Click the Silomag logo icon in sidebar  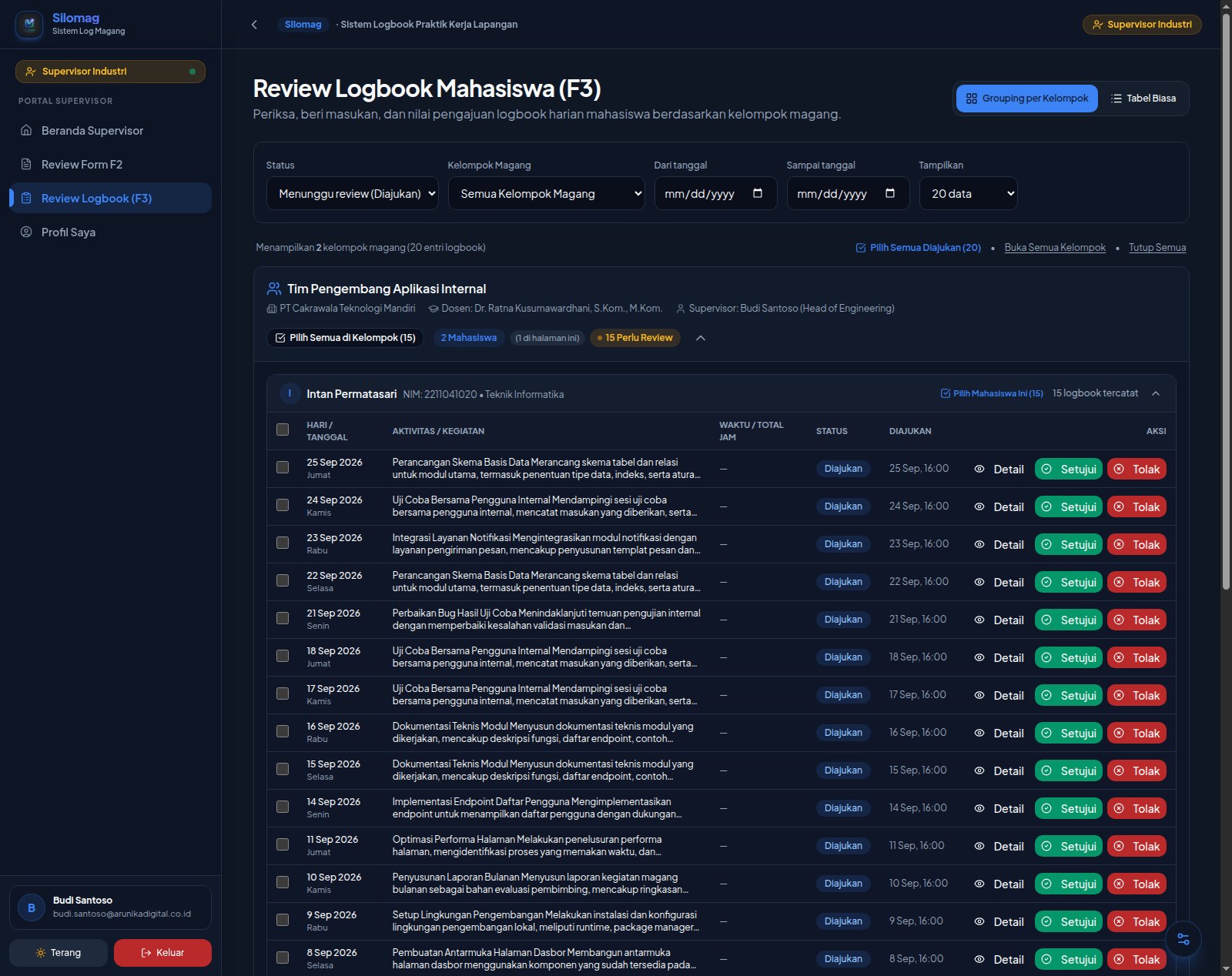click(x=29, y=24)
